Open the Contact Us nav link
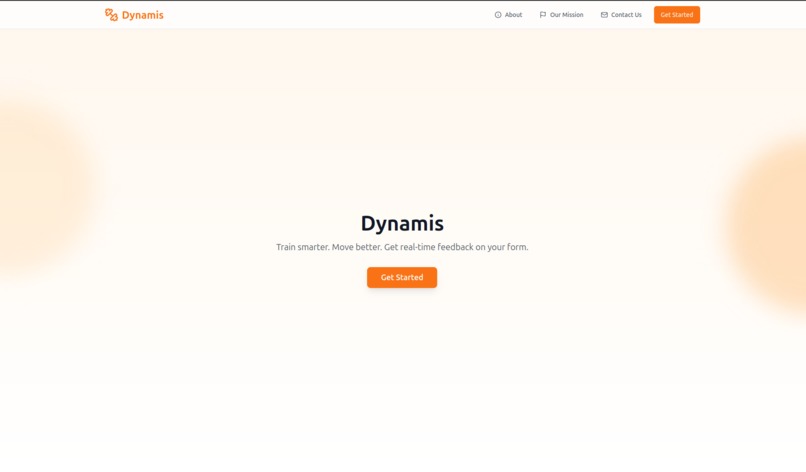The height and width of the screenshot is (472, 806). click(x=621, y=15)
